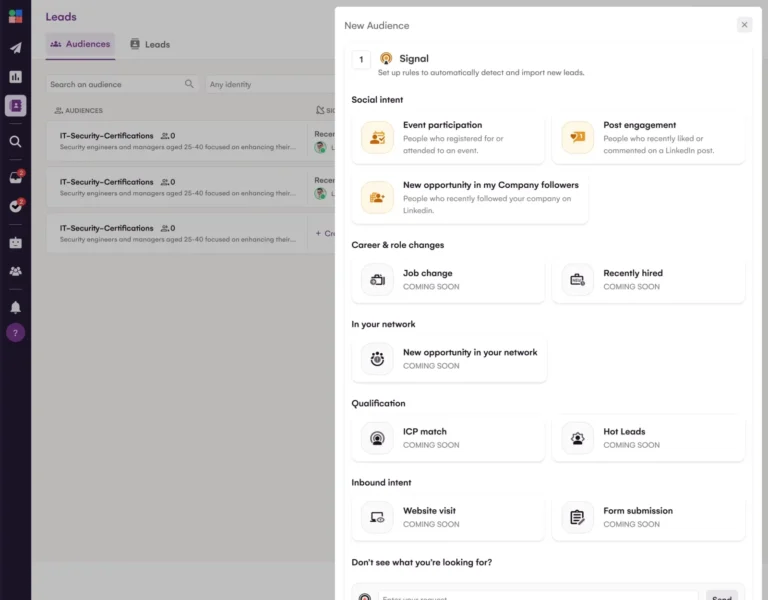Click the Social intent section heading

pyautogui.click(x=377, y=99)
